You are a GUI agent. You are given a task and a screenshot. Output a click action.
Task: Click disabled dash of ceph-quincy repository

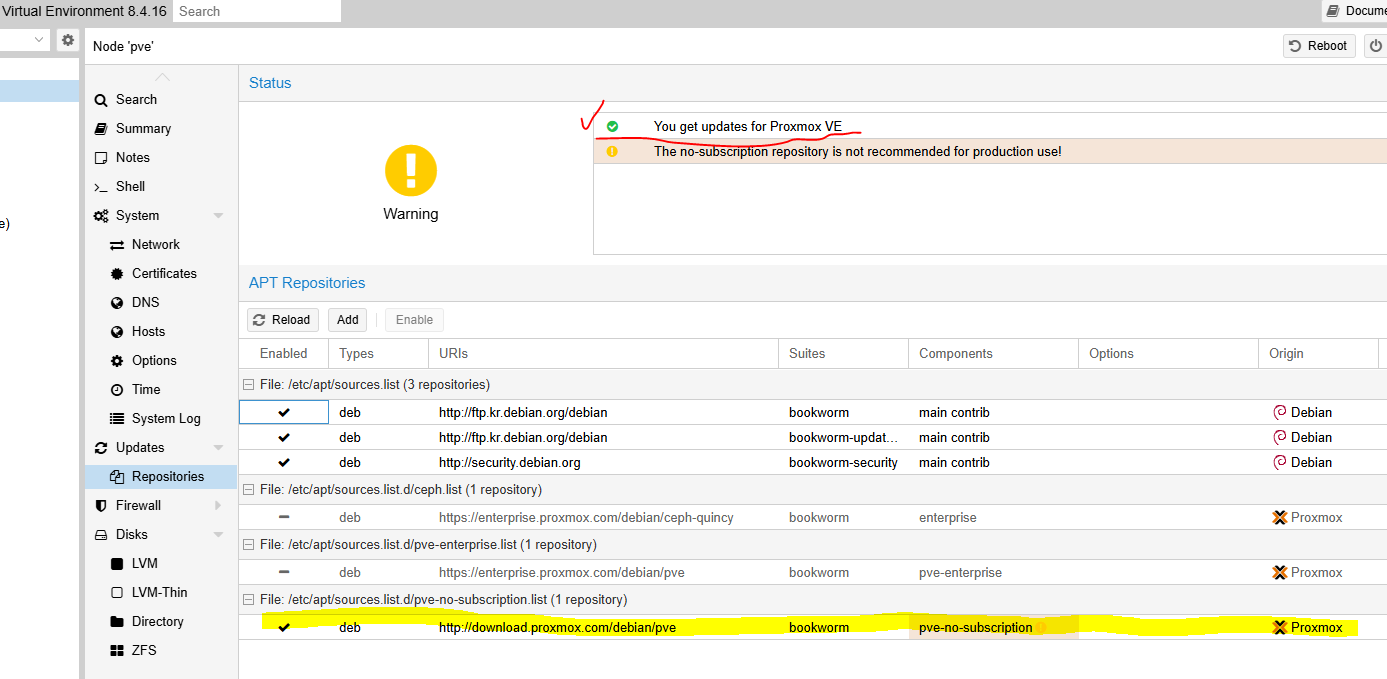[x=284, y=517]
